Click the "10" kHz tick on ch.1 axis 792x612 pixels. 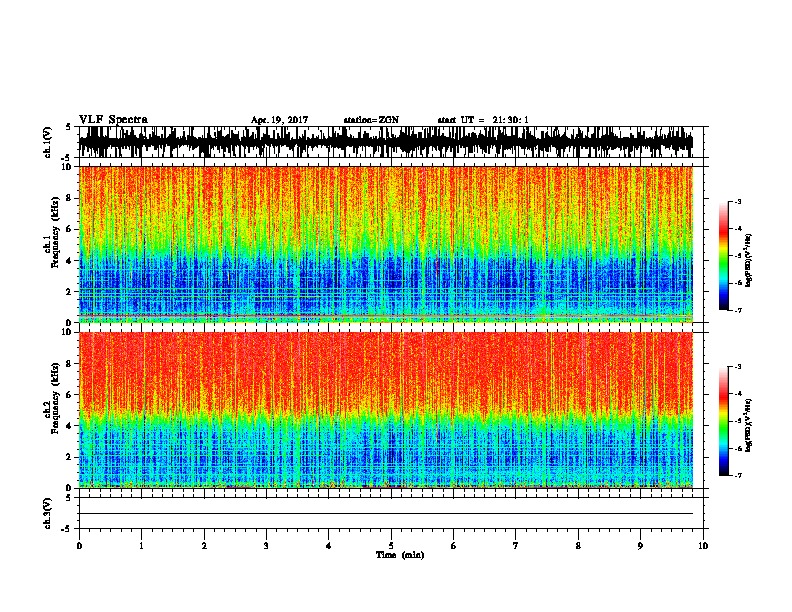67,167
